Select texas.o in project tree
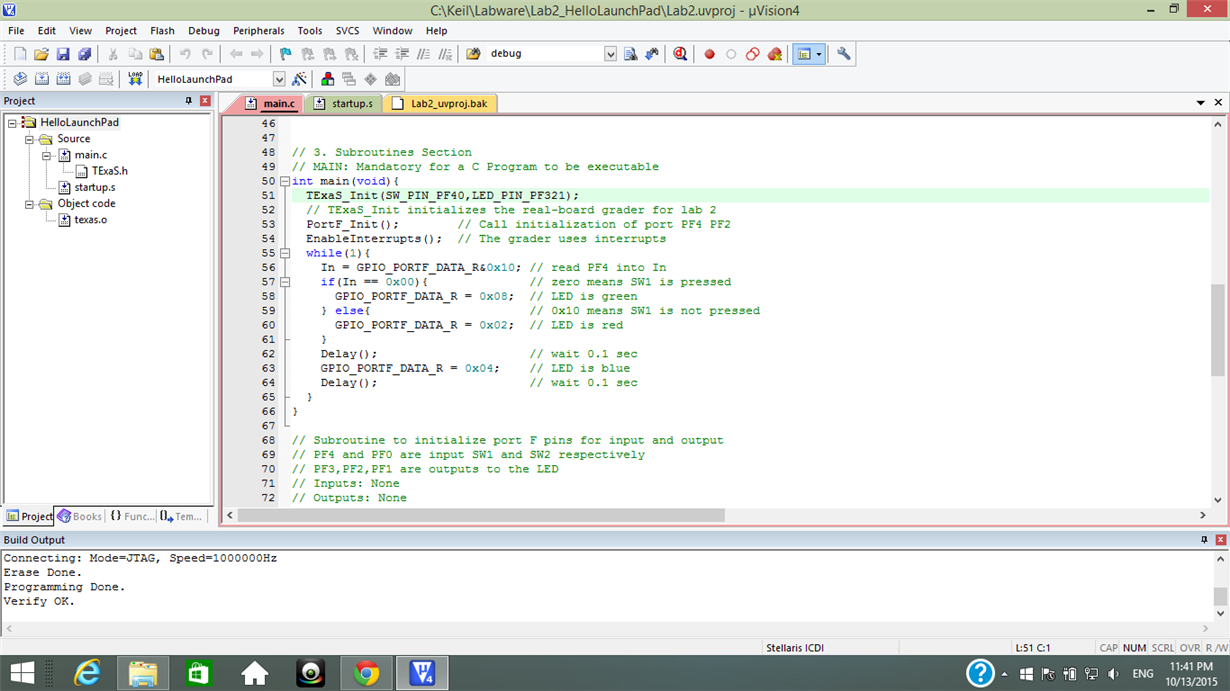The height and width of the screenshot is (691, 1230). pyautogui.click(x=90, y=219)
